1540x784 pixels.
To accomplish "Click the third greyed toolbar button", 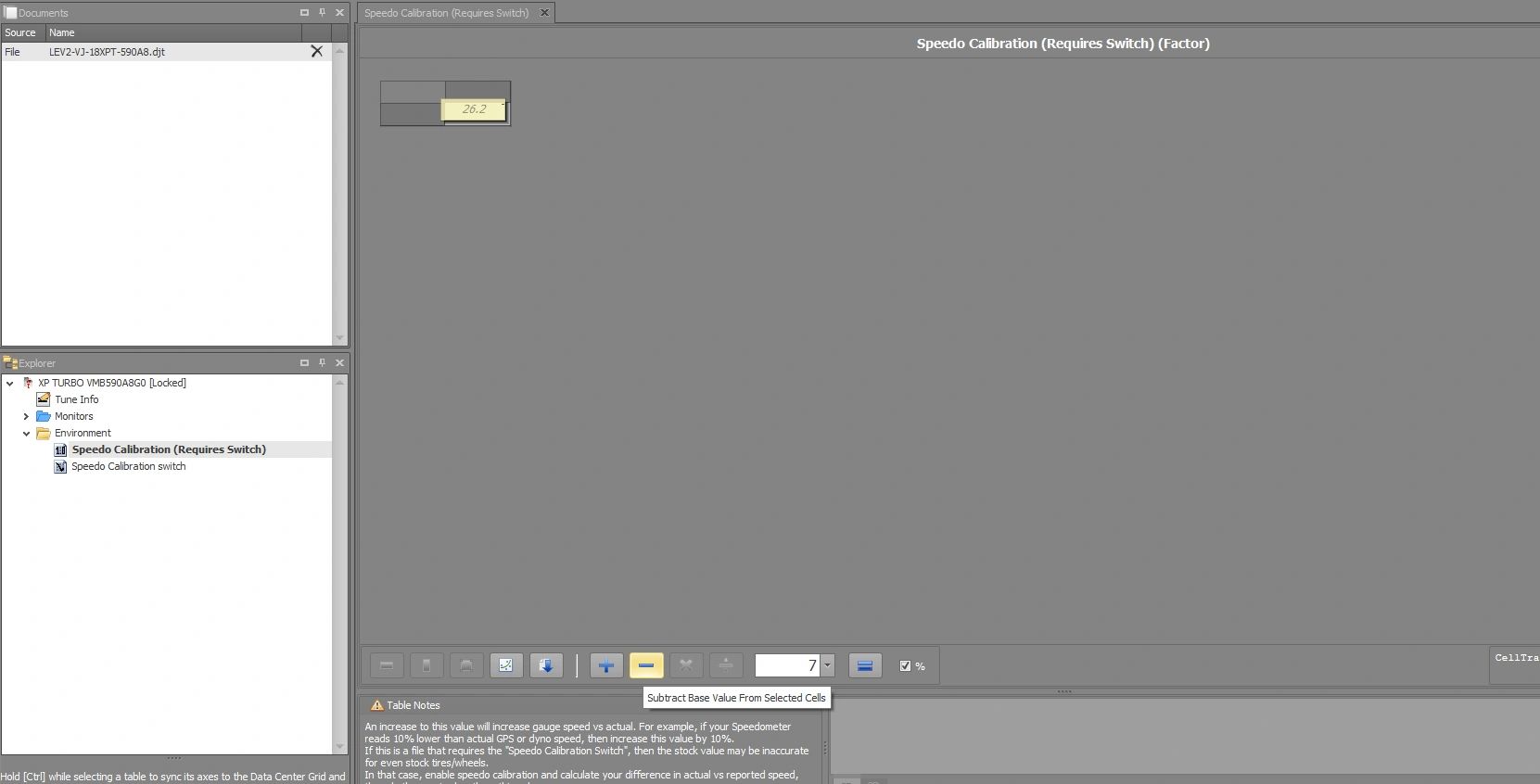I will coord(466,665).
